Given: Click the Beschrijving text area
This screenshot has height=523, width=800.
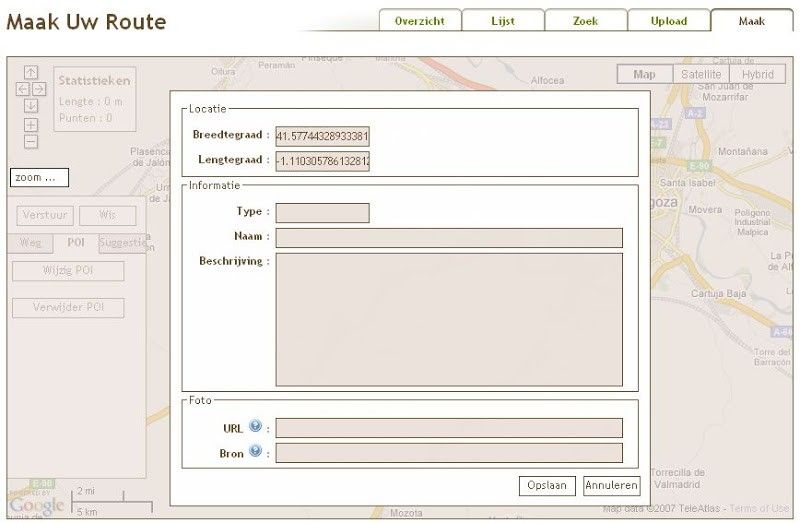Looking at the screenshot, I should click(x=449, y=319).
